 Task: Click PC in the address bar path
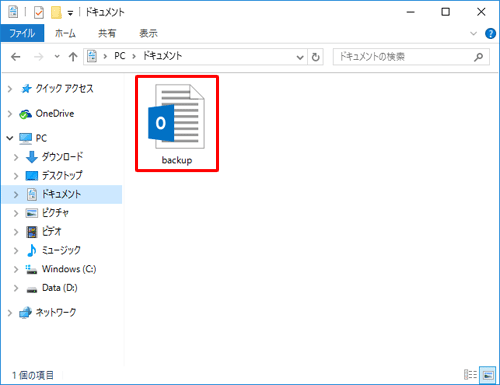tap(120, 56)
